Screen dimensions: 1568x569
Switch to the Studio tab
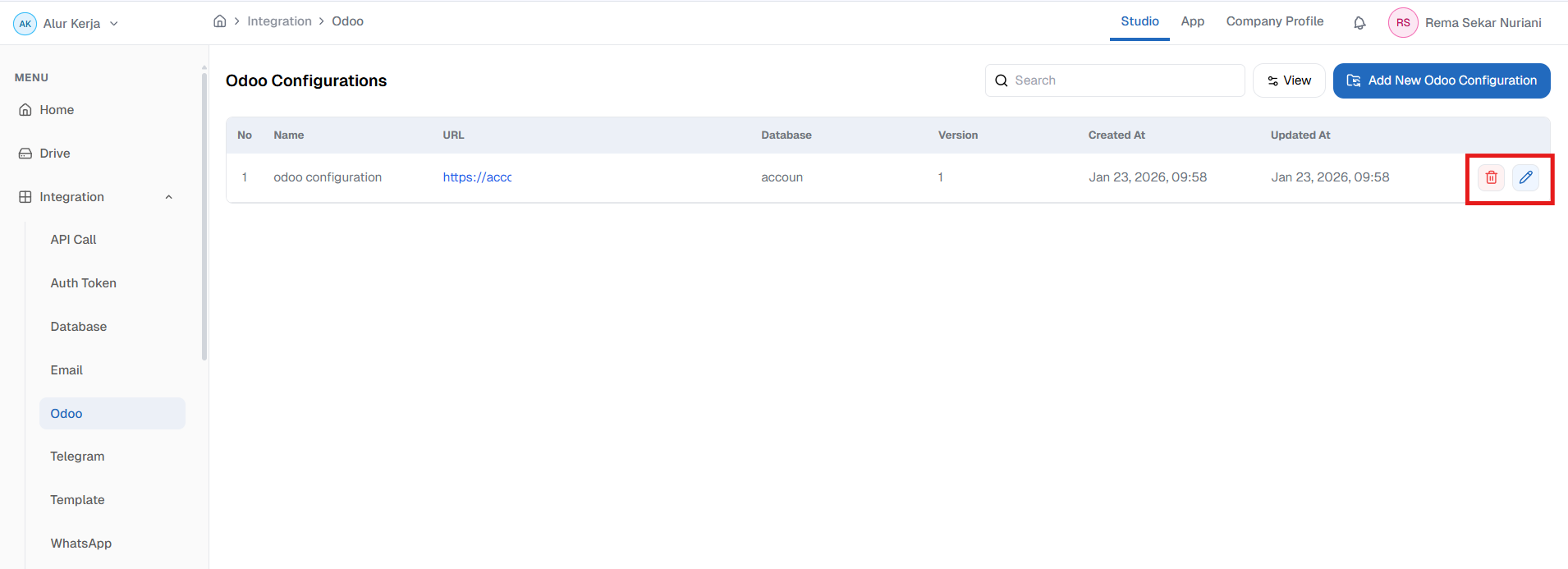pos(1139,21)
